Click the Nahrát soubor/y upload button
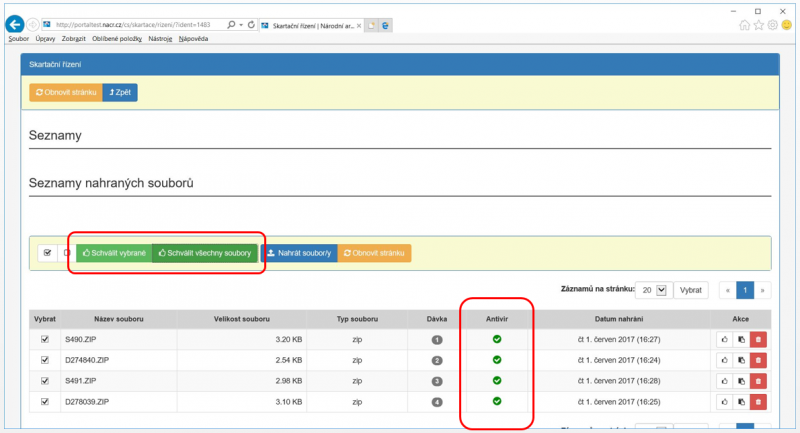The image size is (800, 433). (298, 253)
